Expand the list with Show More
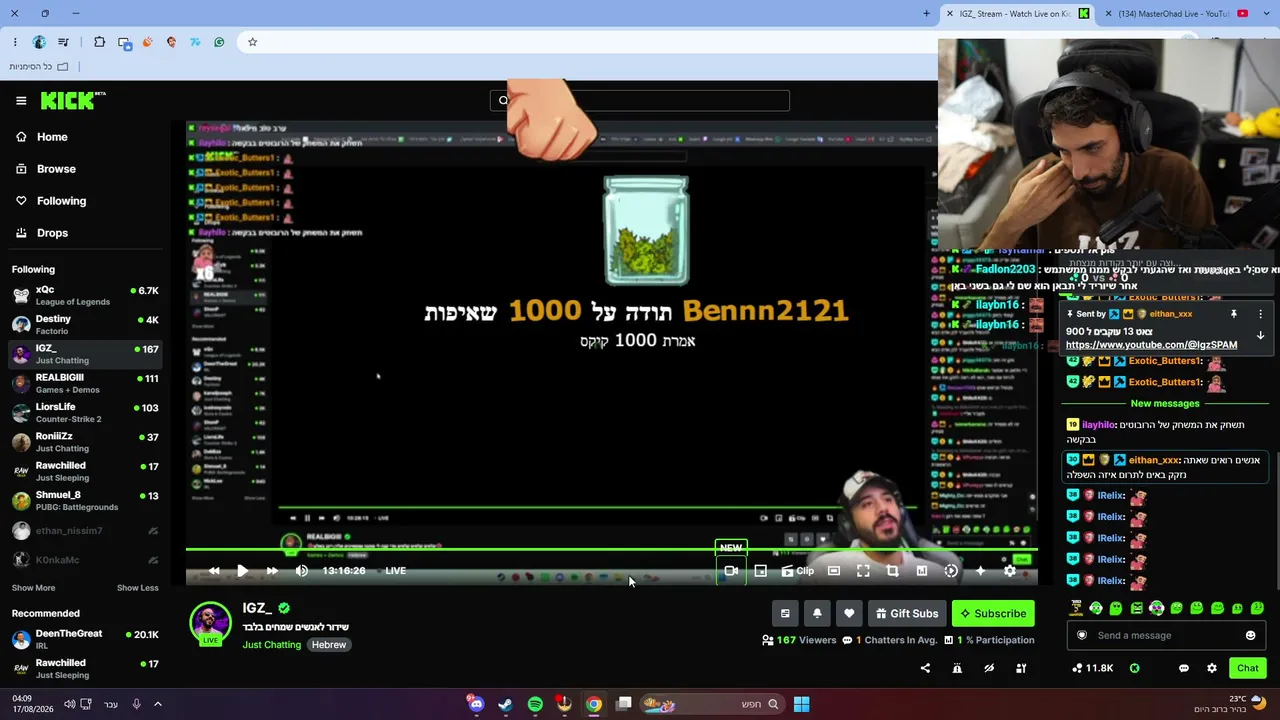 tap(33, 588)
